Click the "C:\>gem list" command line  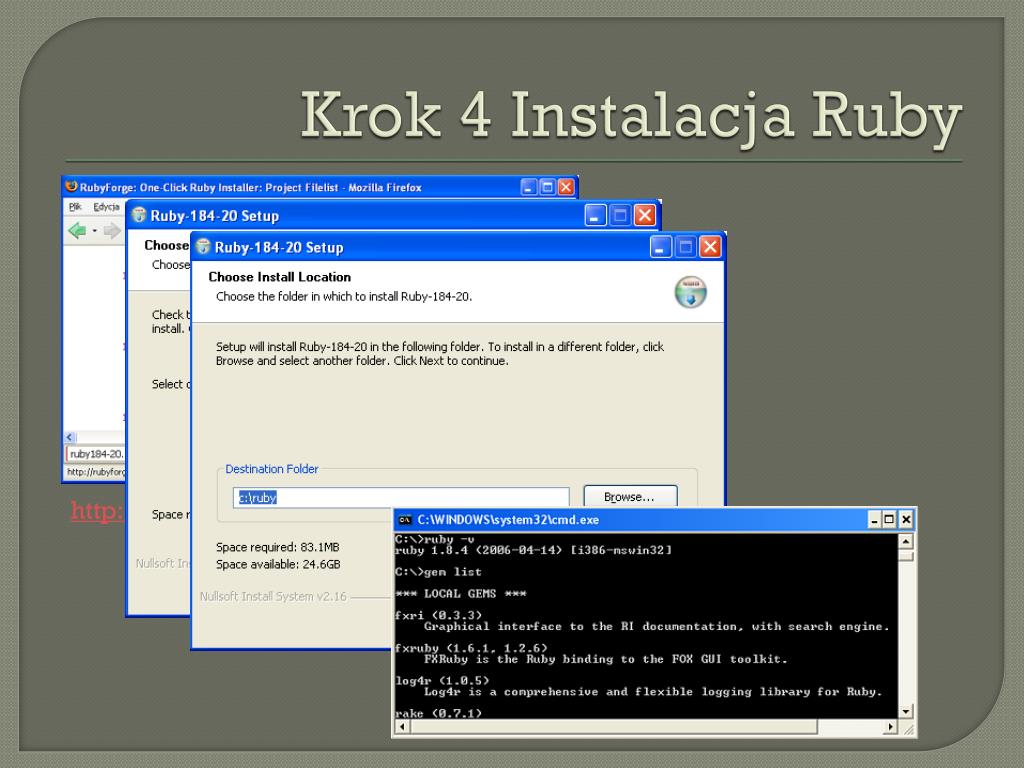[438, 571]
